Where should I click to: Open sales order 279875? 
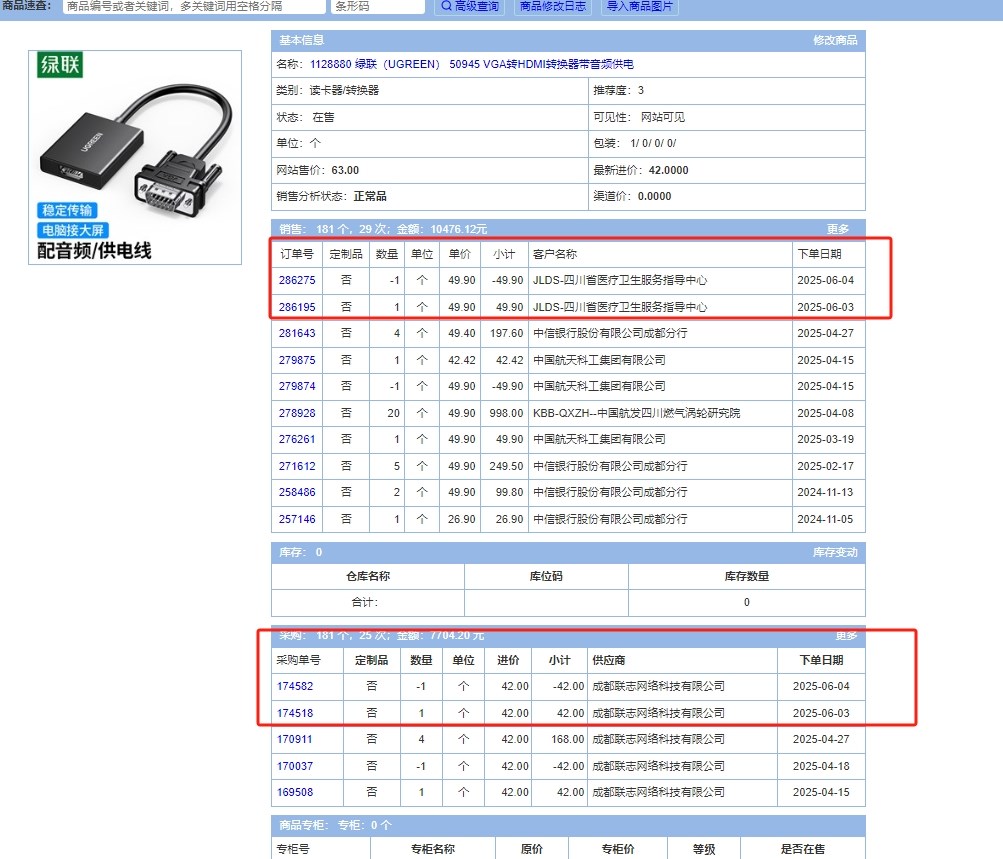pos(297,360)
